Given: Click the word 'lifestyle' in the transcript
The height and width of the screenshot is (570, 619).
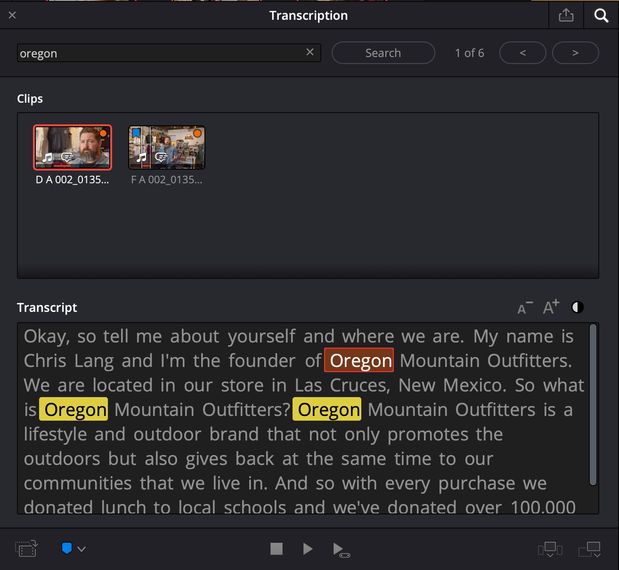Looking at the screenshot, I should [55, 434].
